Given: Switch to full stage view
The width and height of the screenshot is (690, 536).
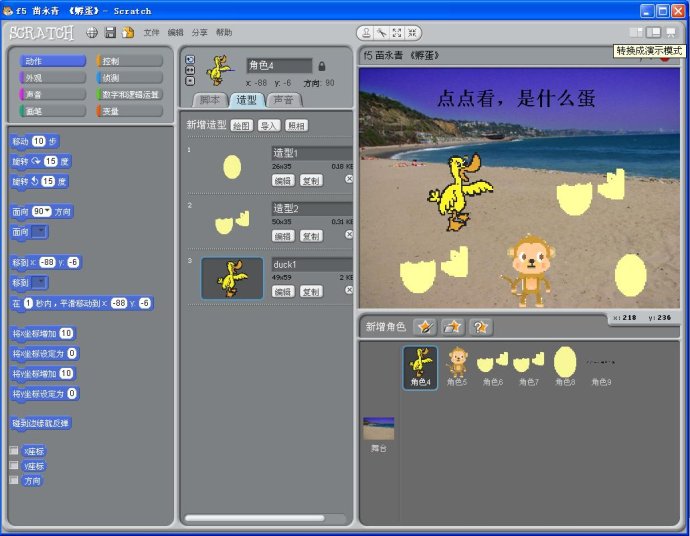Looking at the screenshot, I should click(653, 32).
